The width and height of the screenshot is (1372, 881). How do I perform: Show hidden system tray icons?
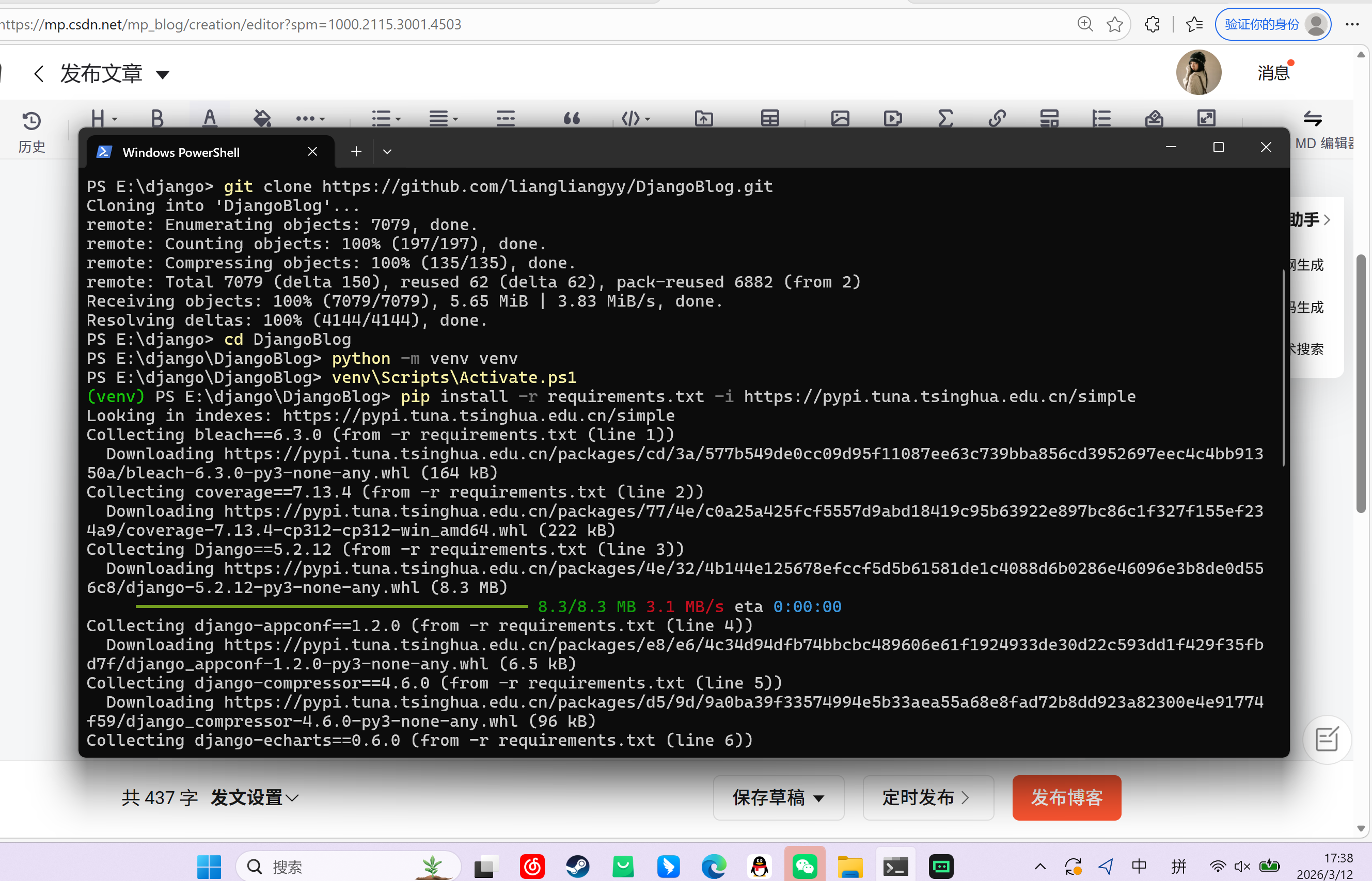(1040, 867)
